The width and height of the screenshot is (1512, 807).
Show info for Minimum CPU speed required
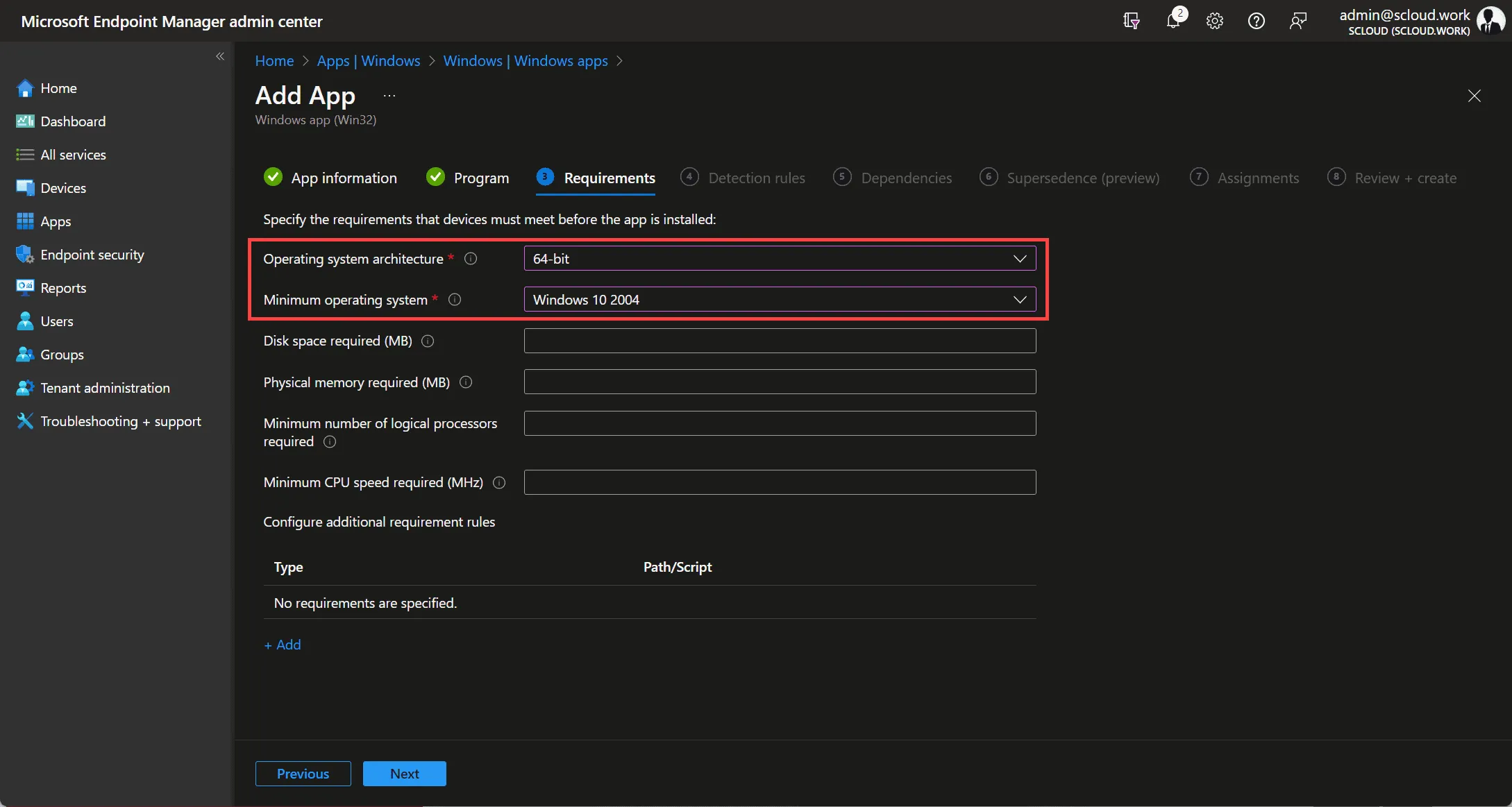tap(499, 483)
